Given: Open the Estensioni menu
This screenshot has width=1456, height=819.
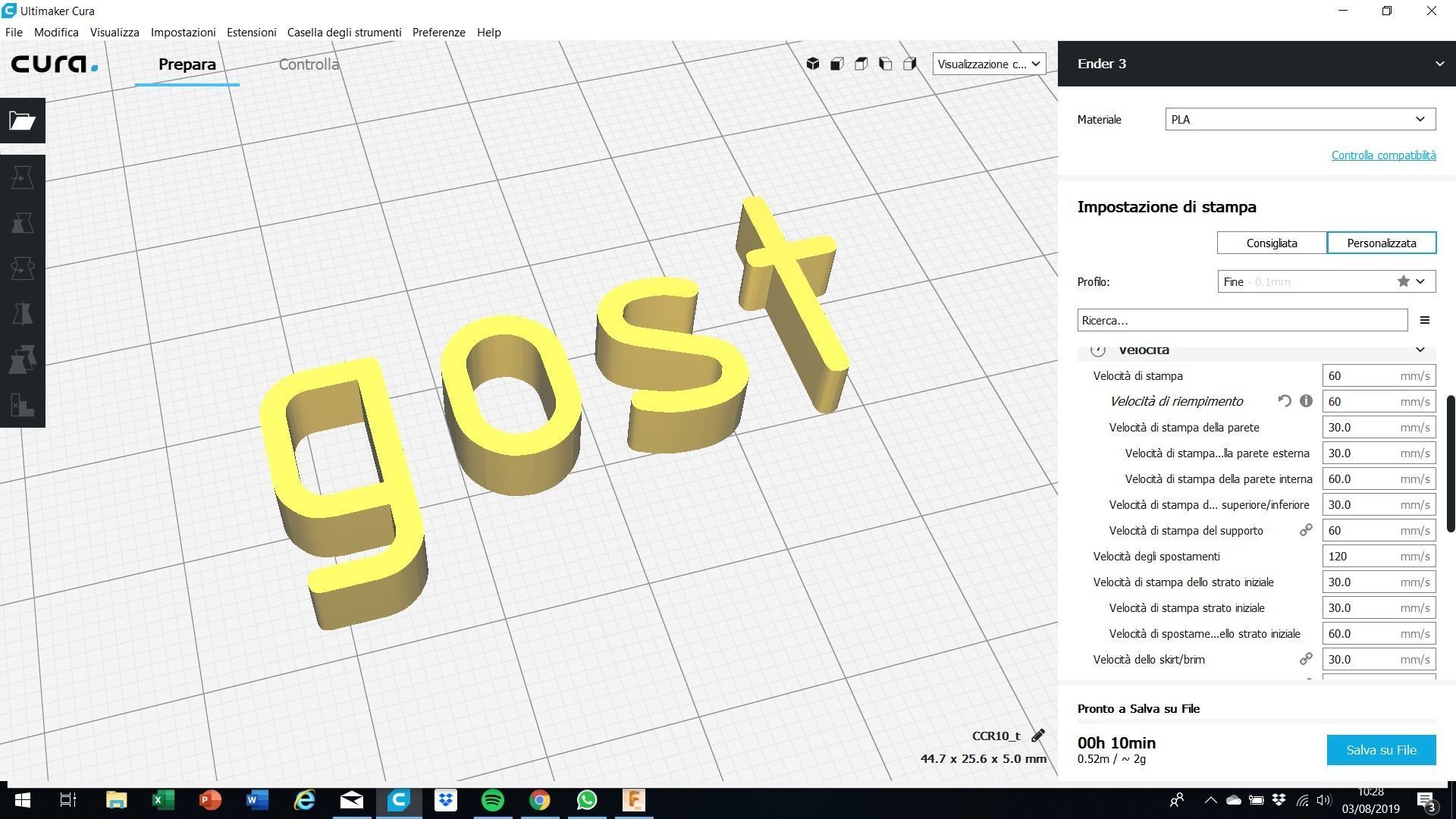Looking at the screenshot, I should coord(251,33).
